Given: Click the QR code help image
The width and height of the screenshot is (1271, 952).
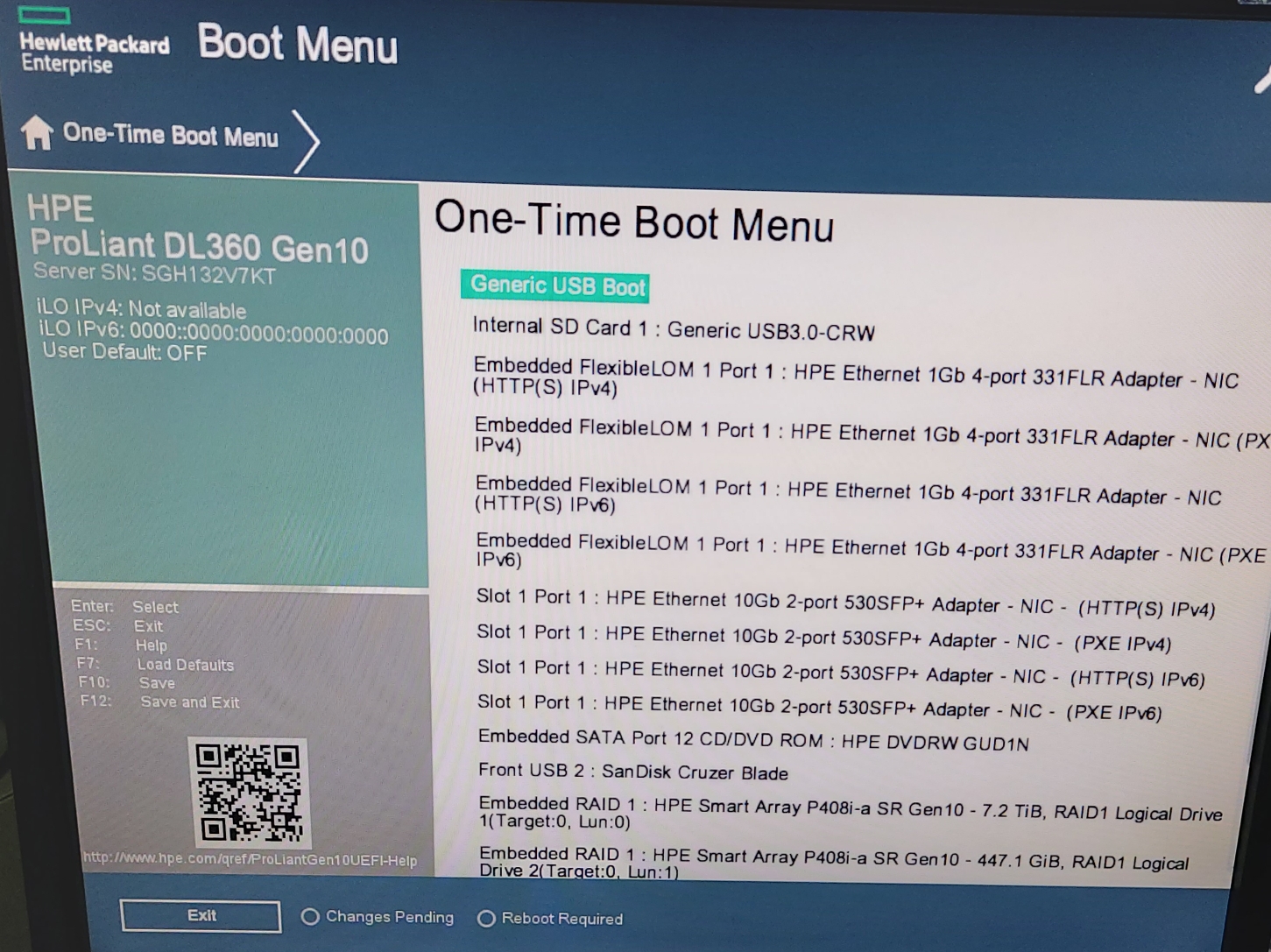Looking at the screenshot, I should (250, 792).
